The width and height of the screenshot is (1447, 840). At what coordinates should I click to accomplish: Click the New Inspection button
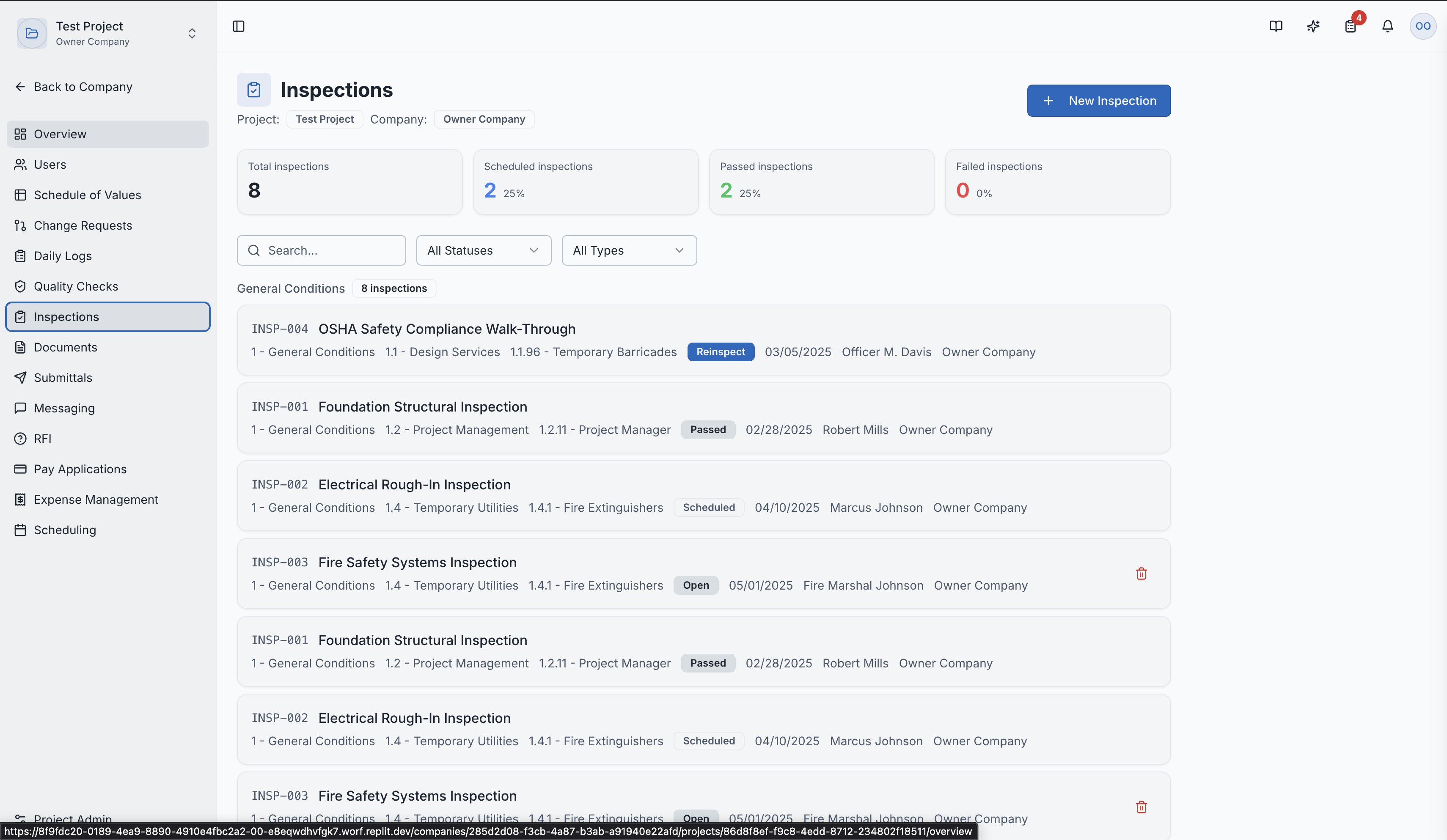pyautogui.click(x=1098, y=101)
